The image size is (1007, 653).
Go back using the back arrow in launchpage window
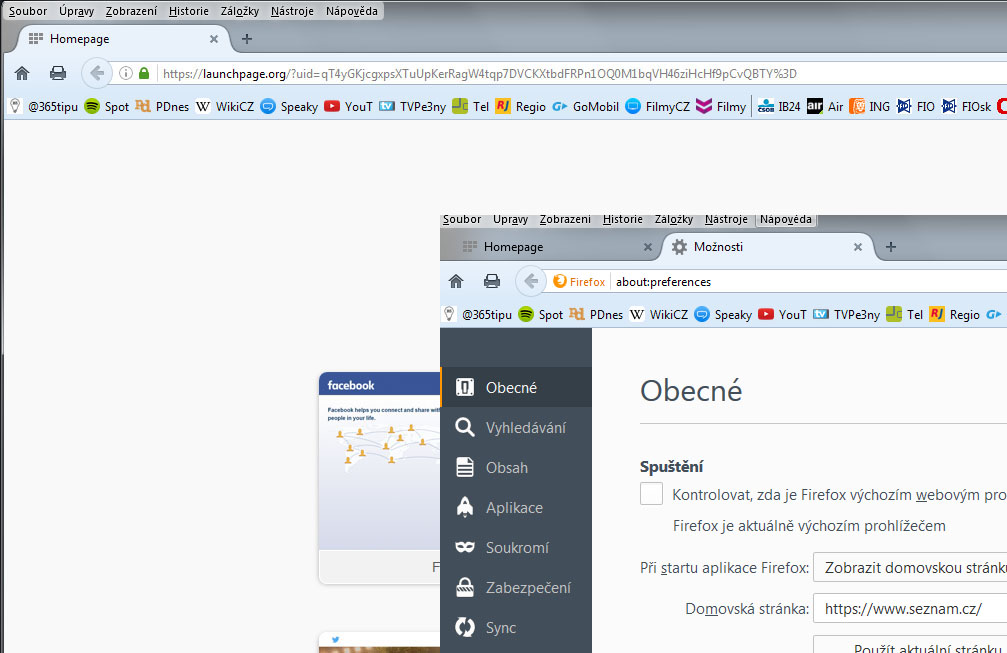click(97, 73)
